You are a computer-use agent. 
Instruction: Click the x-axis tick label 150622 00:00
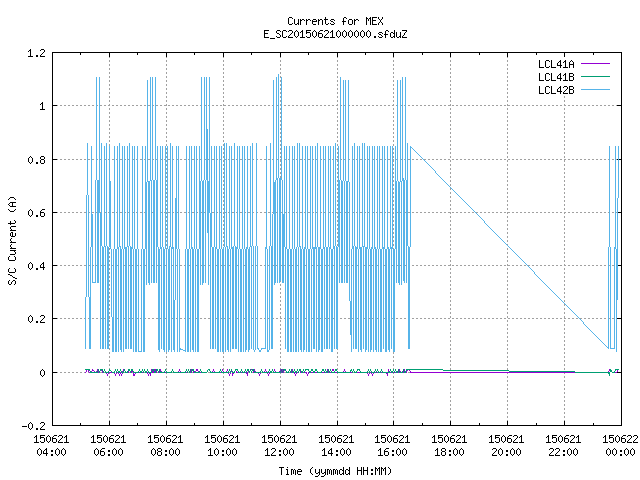pos(620,446)
